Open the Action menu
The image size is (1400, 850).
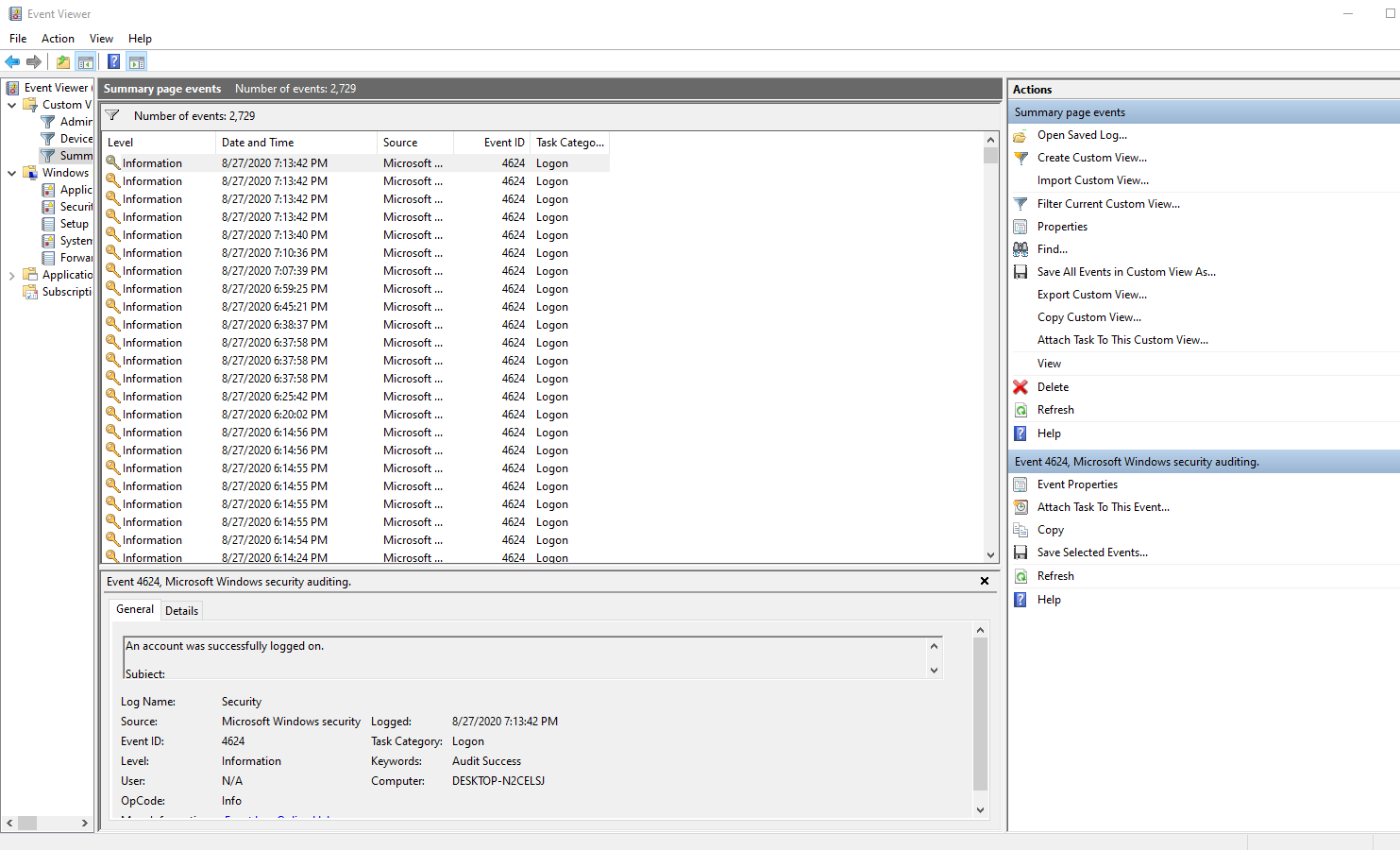pos(58,39)
